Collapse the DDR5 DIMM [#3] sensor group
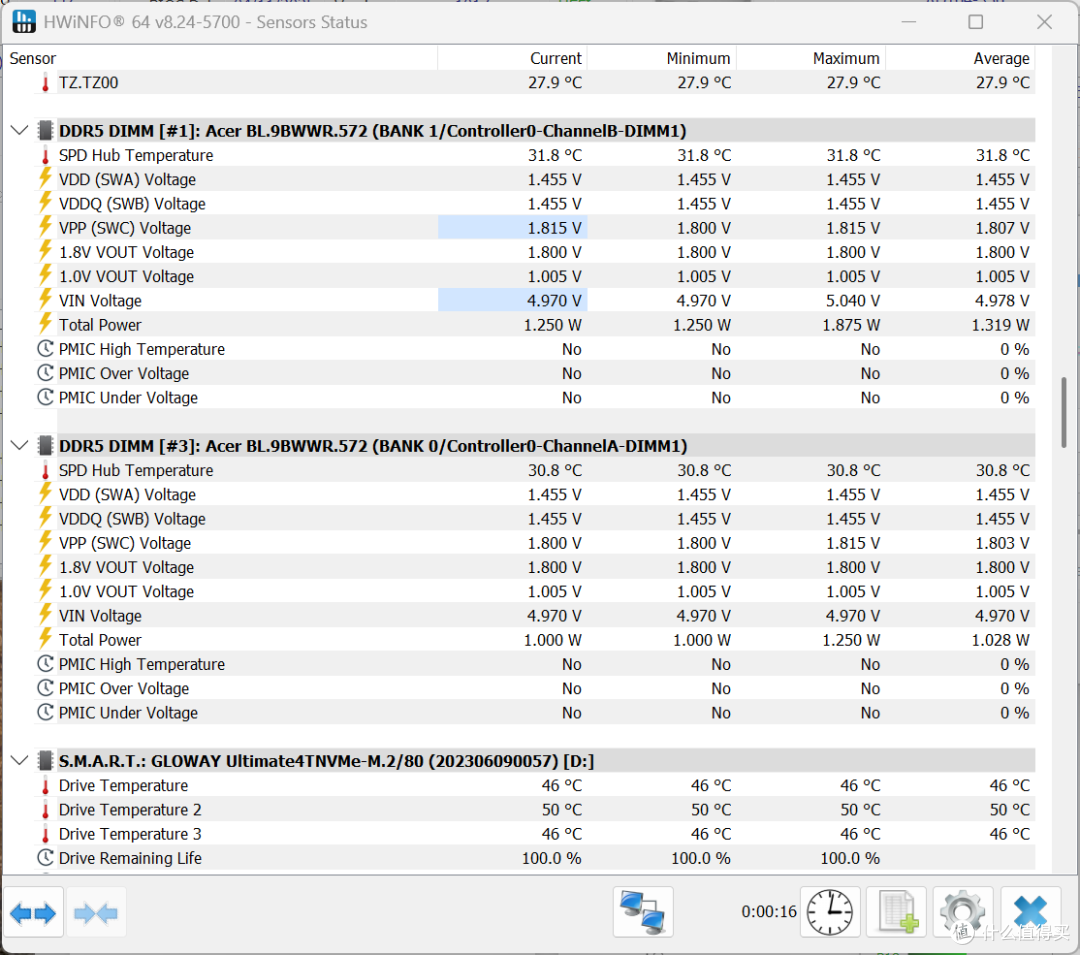The width and height of the screenshot is (1080, 955). [x=20, y=445]
